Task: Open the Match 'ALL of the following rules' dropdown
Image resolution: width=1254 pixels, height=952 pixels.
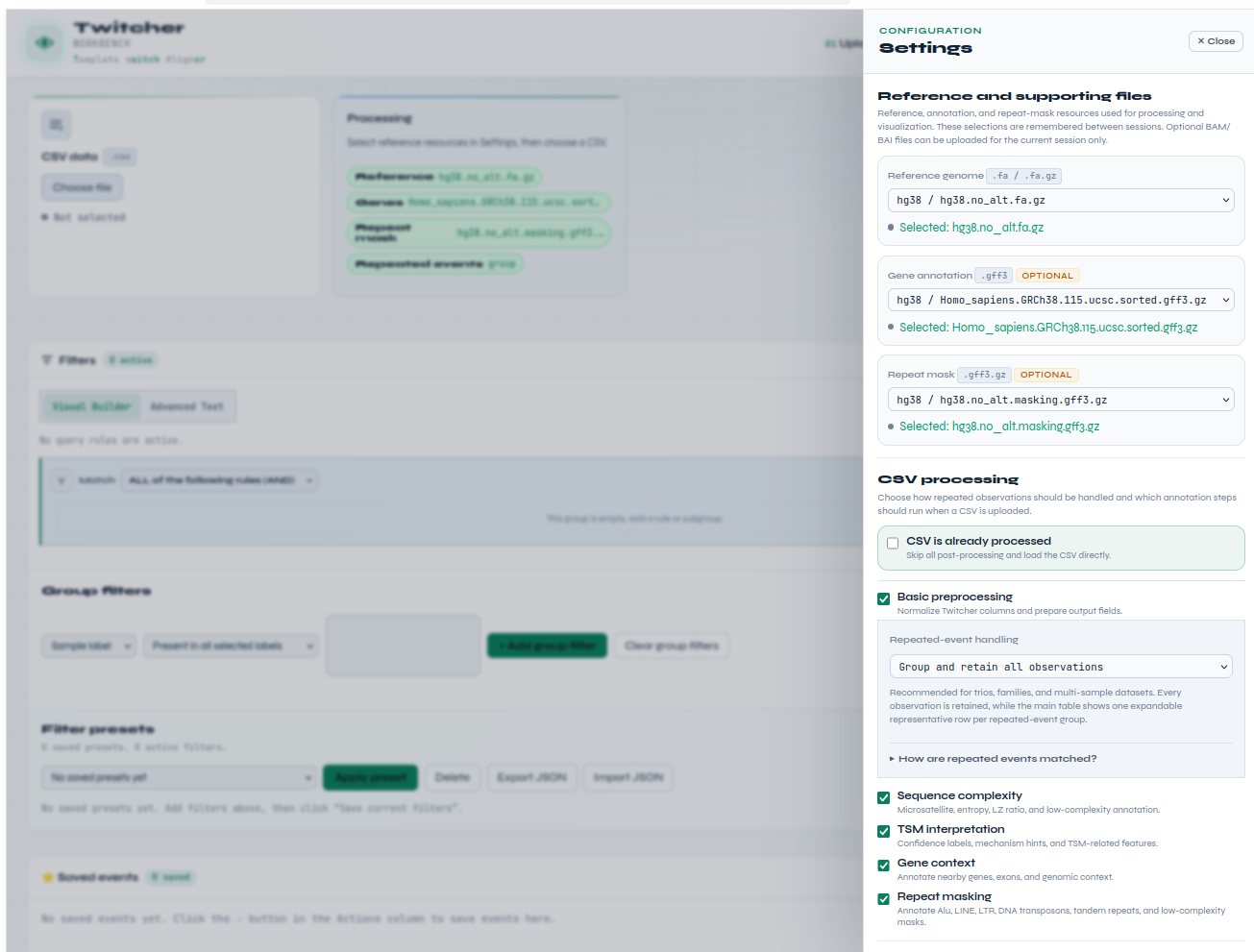Action: (219, 480)
